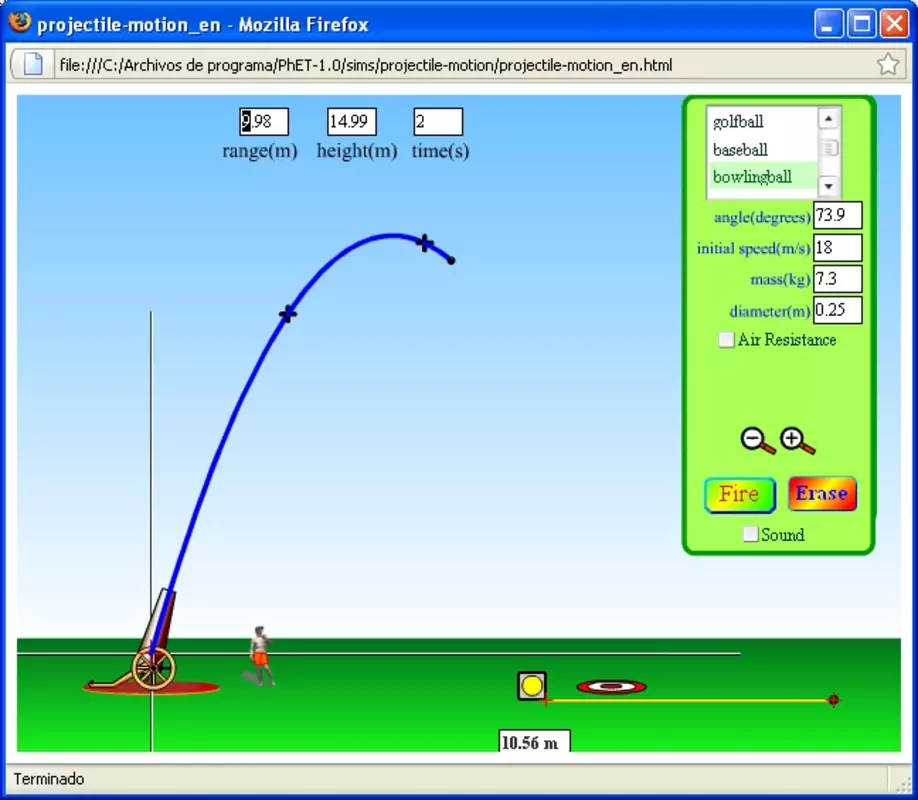Click the tape measure end crosshair
The width and height of the screenshot is (918, 800).
[x=833, y=700]
